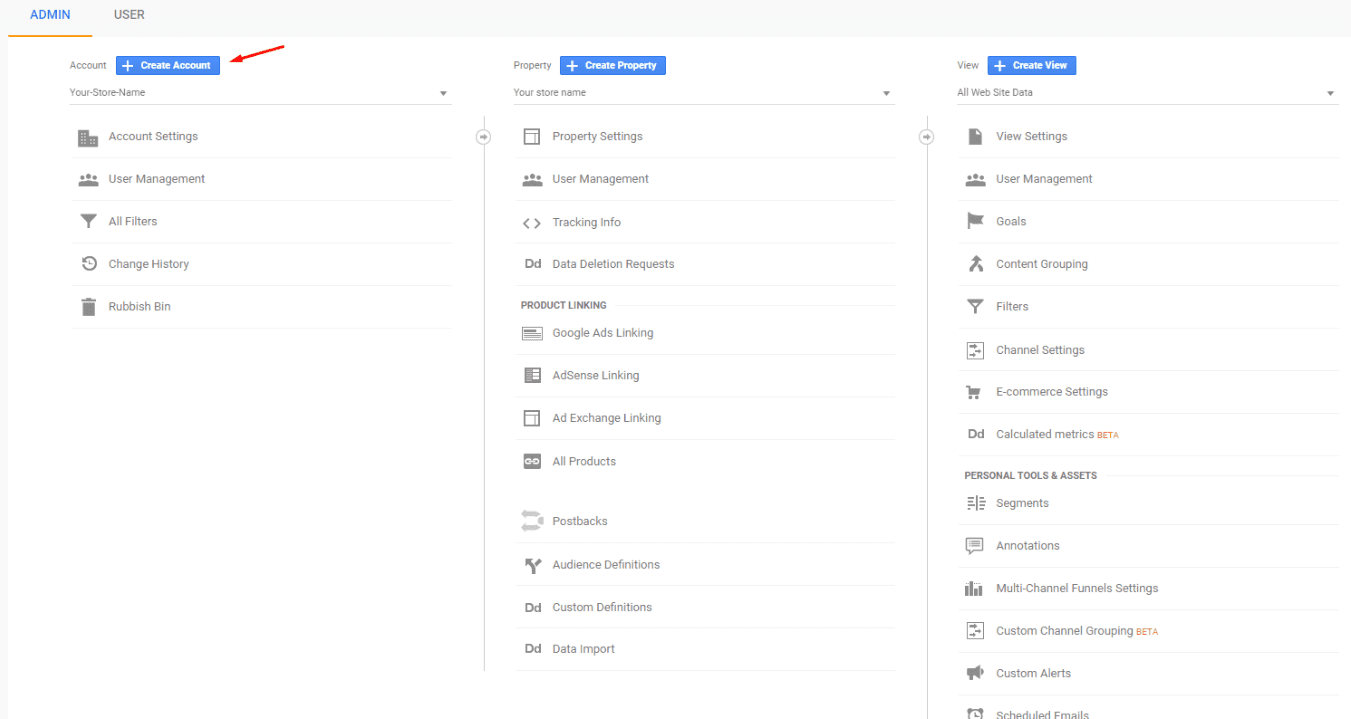Click the Custom Alerts megaphone icon

tap(975, 674)
